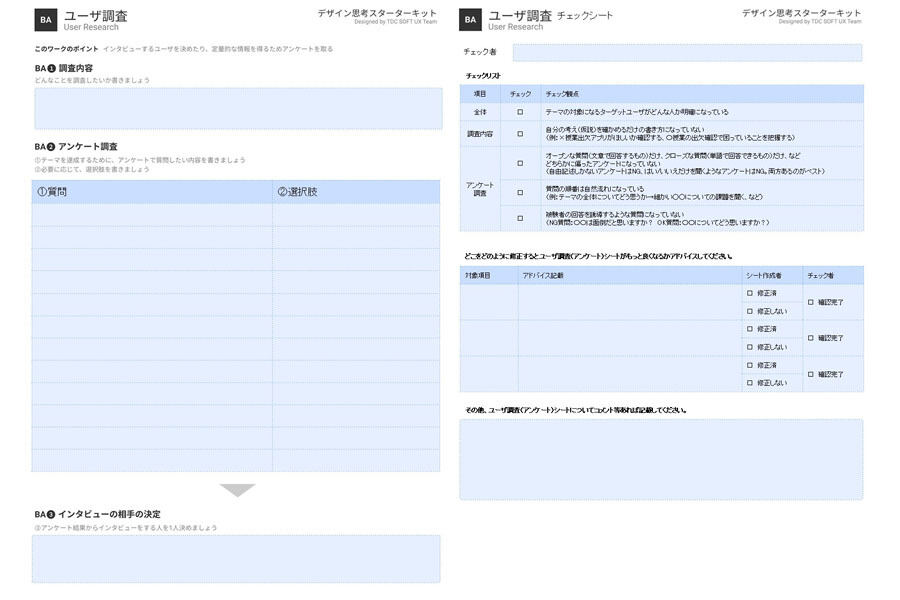Click the BA❶ 調査内容 heading

pos(64,68)
